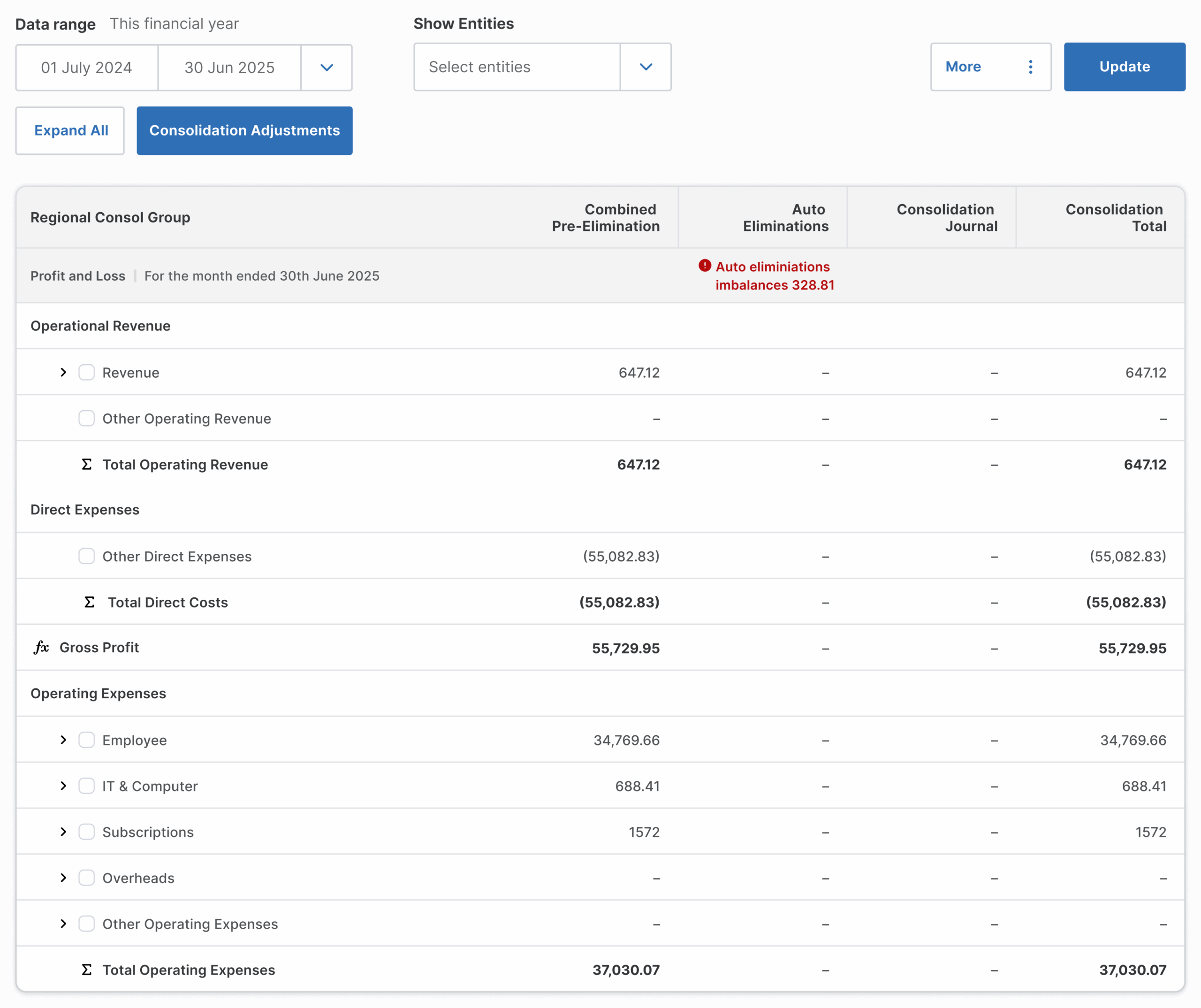This screenshot has height=1008, width=1201.
Task: Click the 01 July 2024 start date field
Action: click(87, 68)
